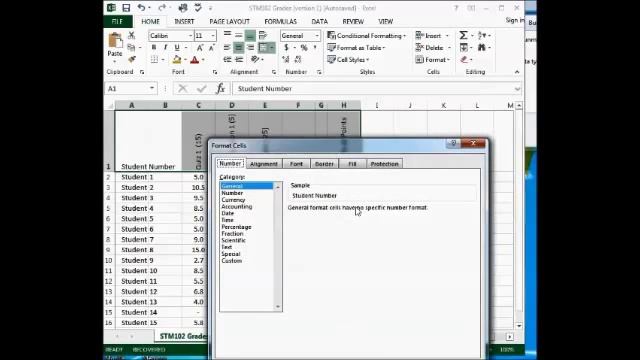Open the font size 11 dropdown

coord(213,36)
